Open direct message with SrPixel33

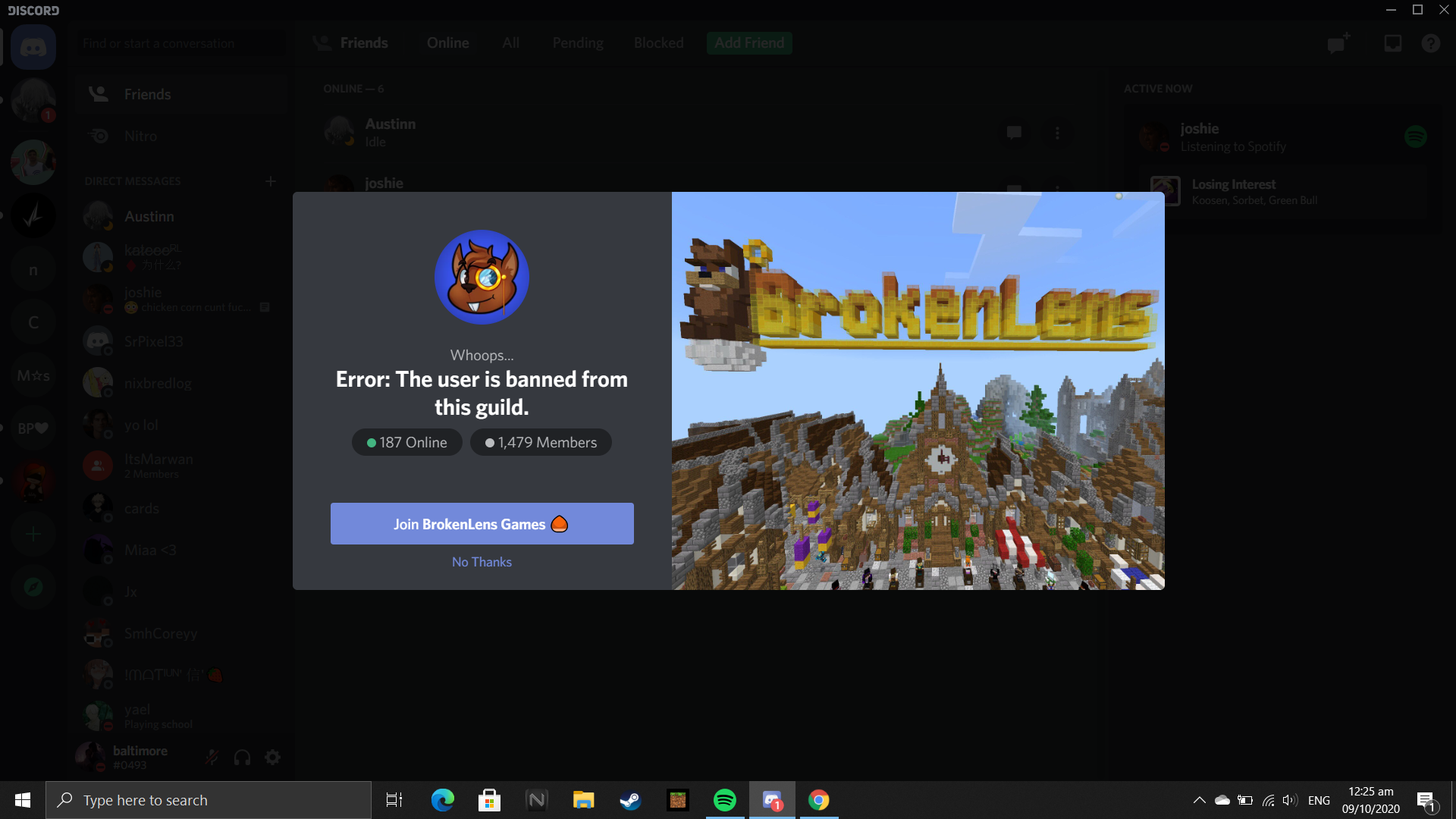pyautogui.click(x=182, y=341)
